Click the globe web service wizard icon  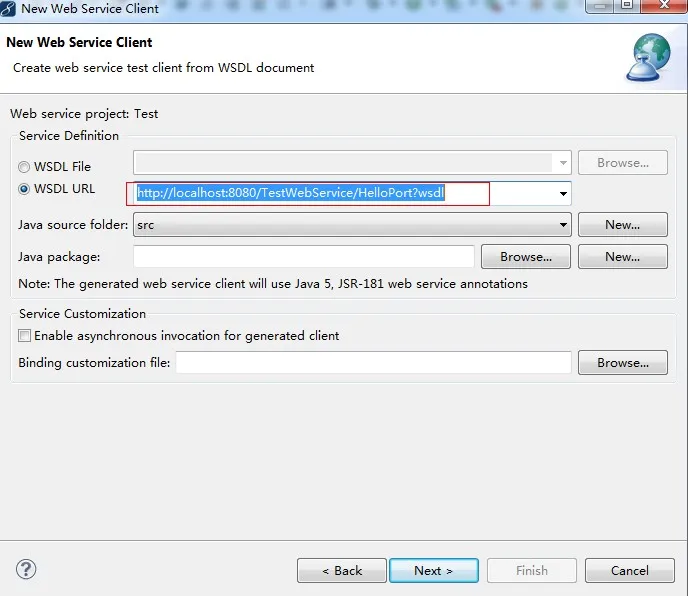tap(649, 57)
